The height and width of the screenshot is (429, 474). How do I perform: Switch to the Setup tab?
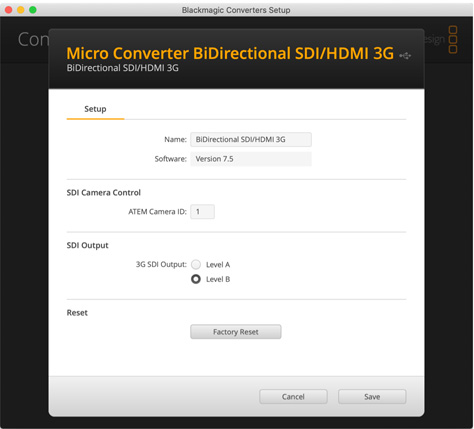(95, 109)
